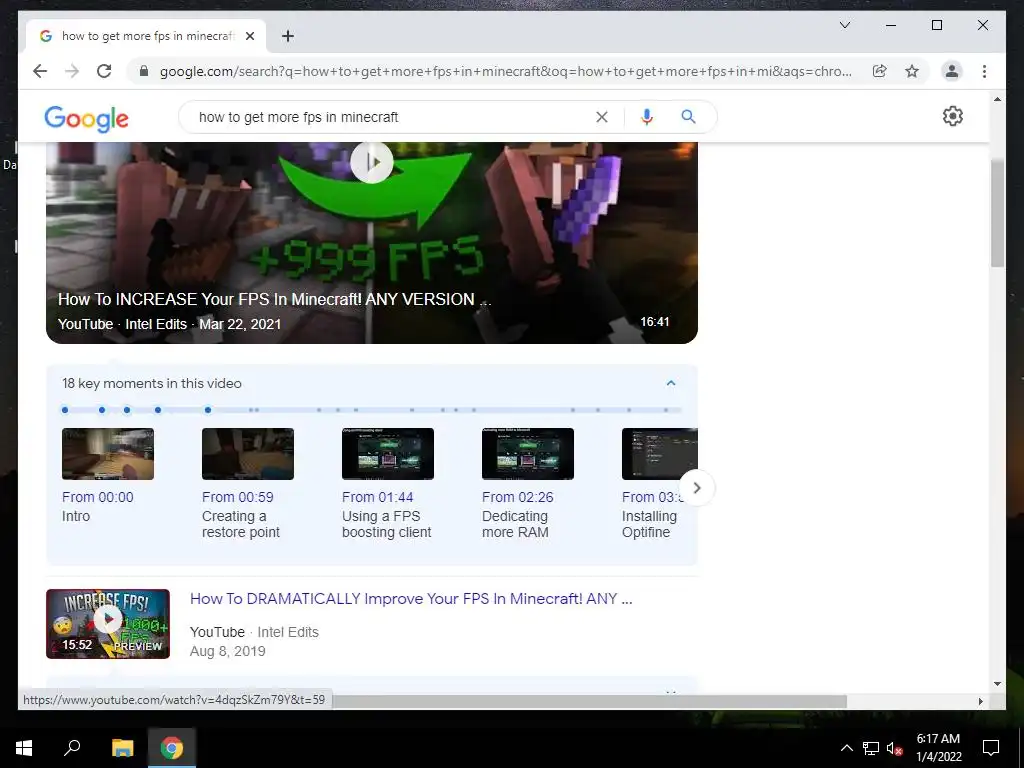1024x768 pixels.
Task: Click the address bar URL
Action: pyautogui.click(x=506, y=71)
